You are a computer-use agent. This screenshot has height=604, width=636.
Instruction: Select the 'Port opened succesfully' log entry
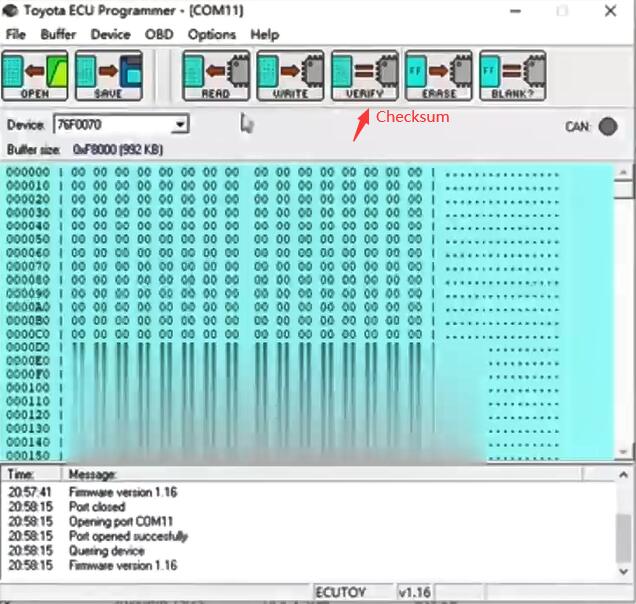coord(308,536)
